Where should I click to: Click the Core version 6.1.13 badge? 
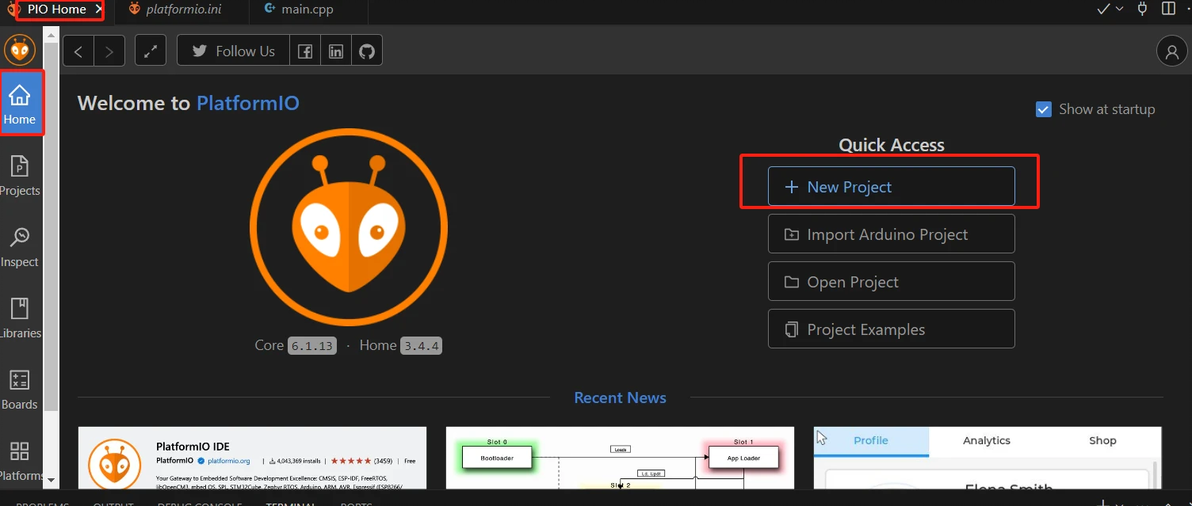[x=312, y=346]
